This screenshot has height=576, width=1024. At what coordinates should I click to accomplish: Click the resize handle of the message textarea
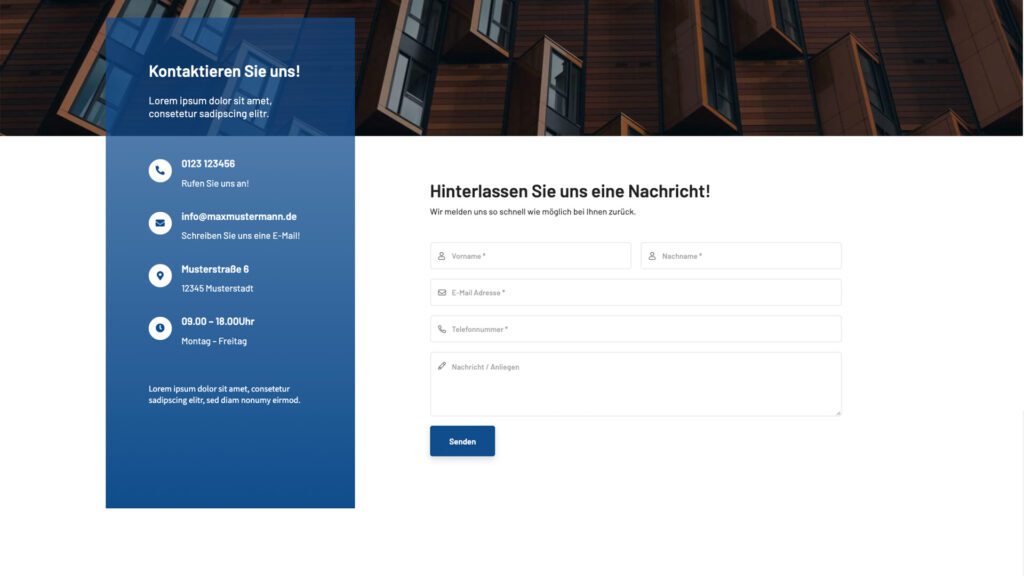pyautogui.click(x=837, y=412)
